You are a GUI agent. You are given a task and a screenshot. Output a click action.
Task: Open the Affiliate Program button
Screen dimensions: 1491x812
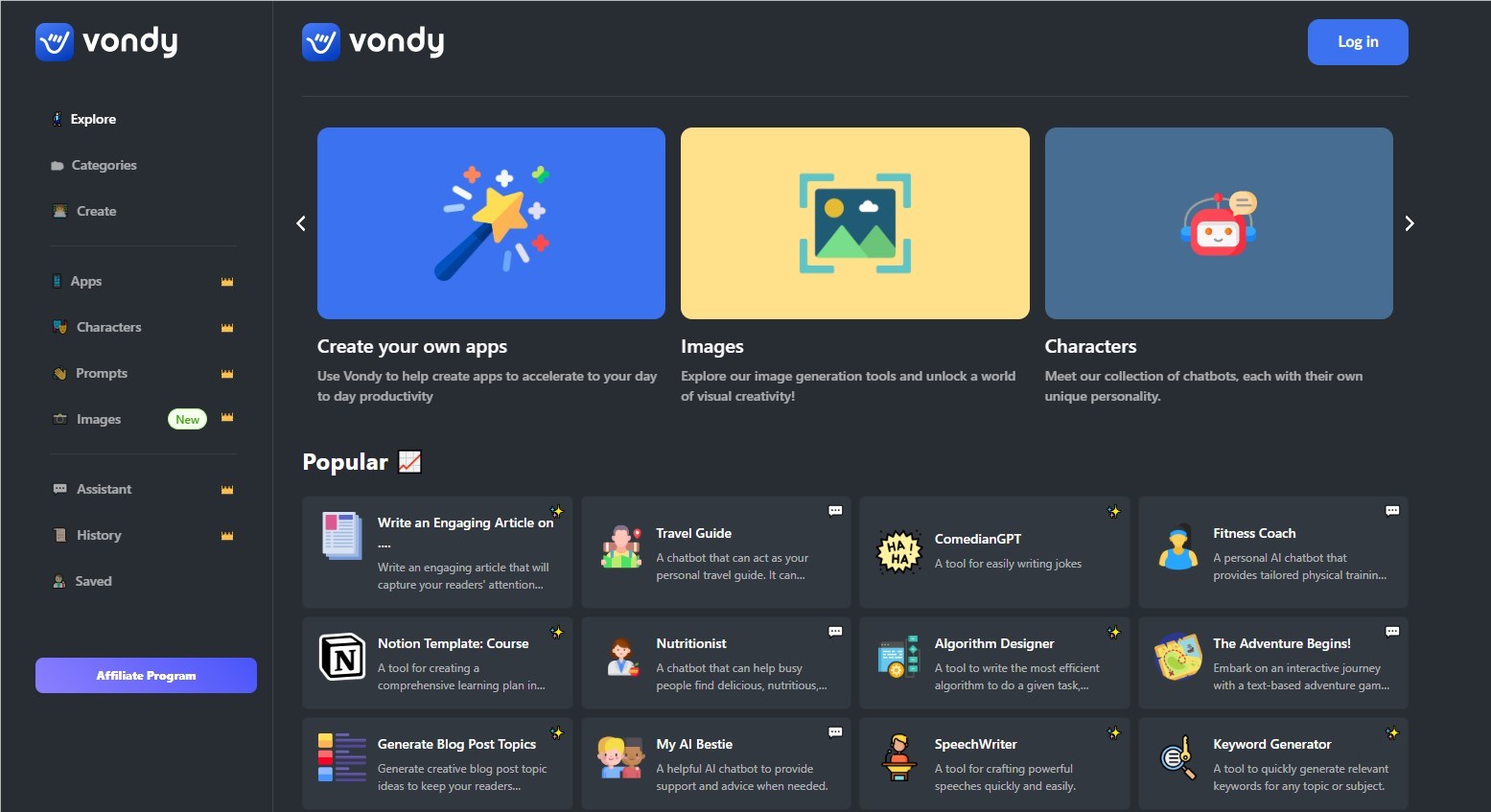point(146,675)
